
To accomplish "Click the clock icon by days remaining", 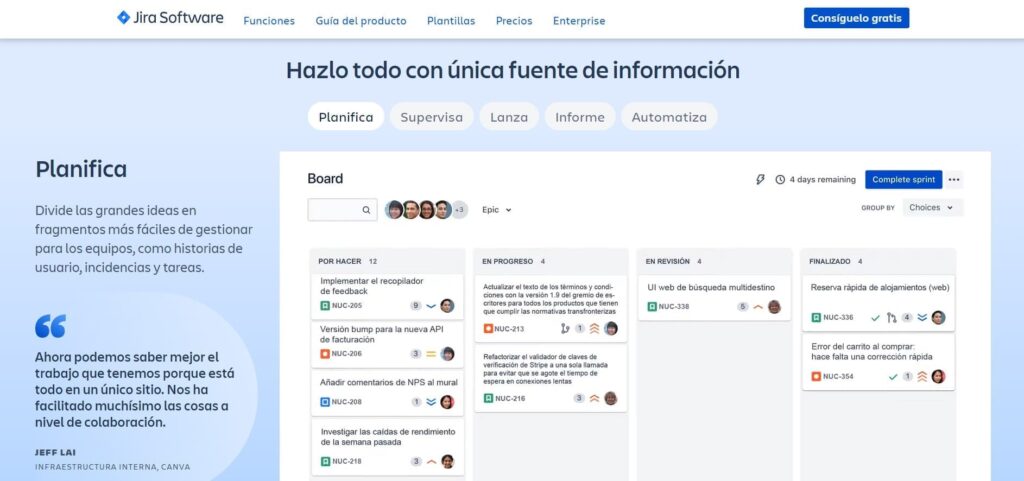I will tap(780, 179).
